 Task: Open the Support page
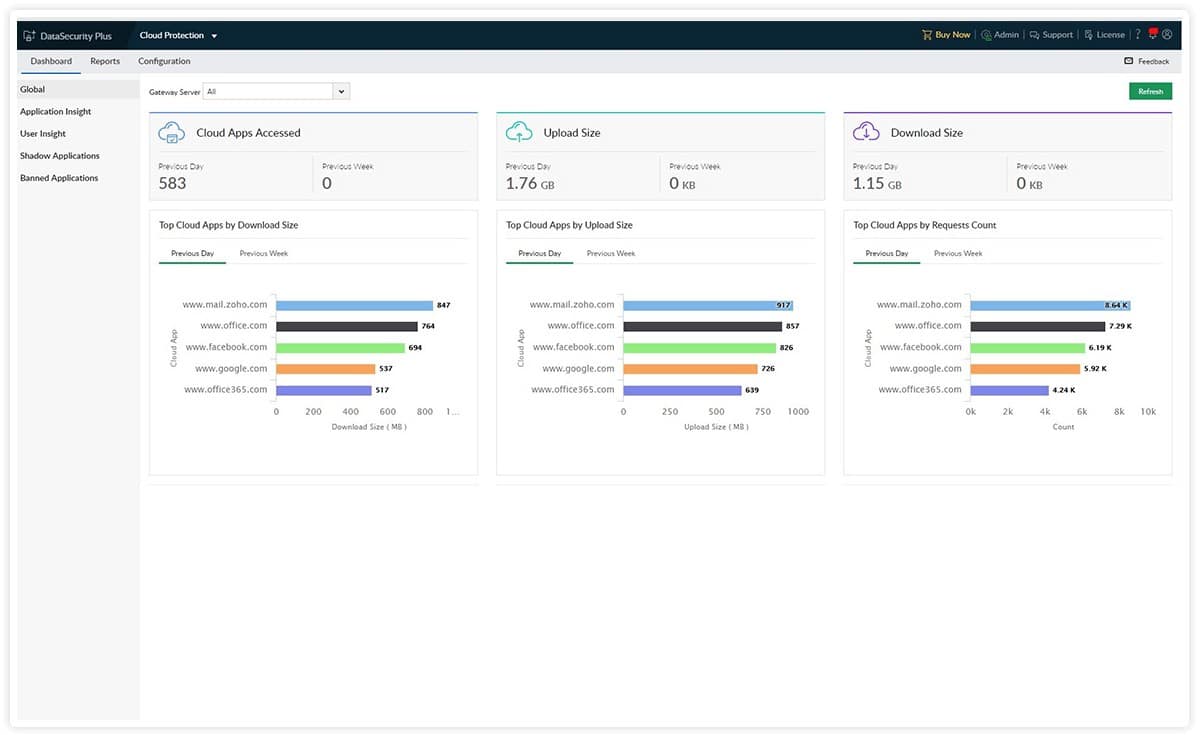(x=1051, y=35)
